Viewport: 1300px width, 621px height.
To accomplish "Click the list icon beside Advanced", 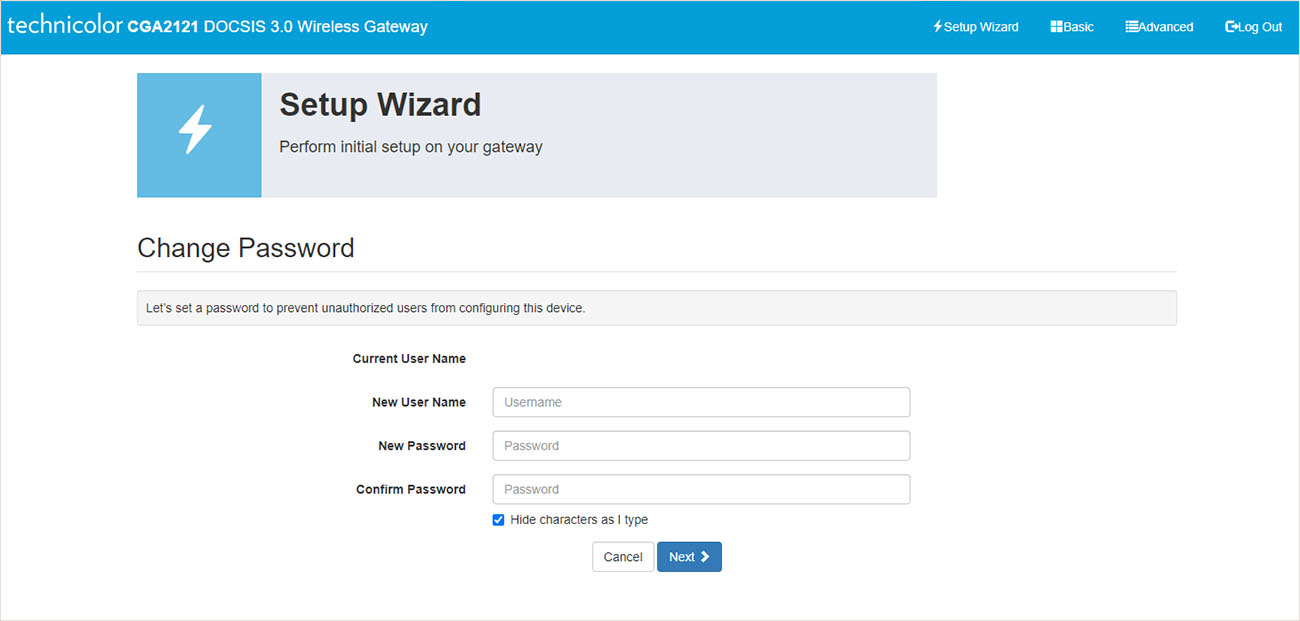I will (x=1131, y=27).
